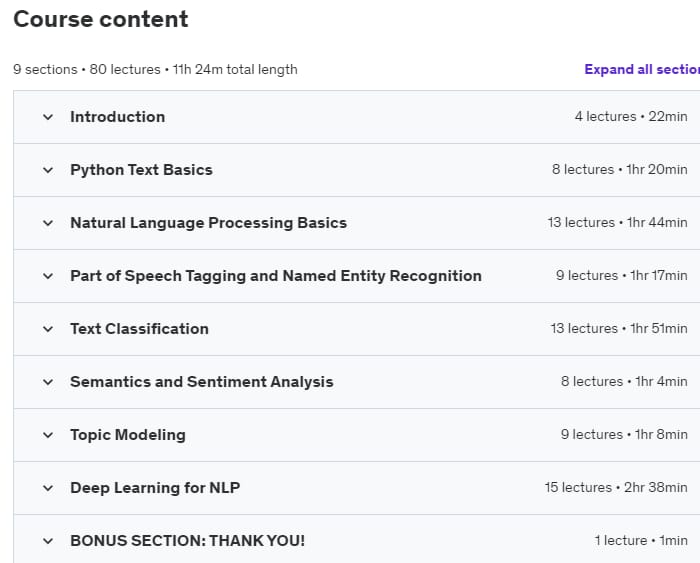Expand the Text Classification chevron

coord(48,329)
